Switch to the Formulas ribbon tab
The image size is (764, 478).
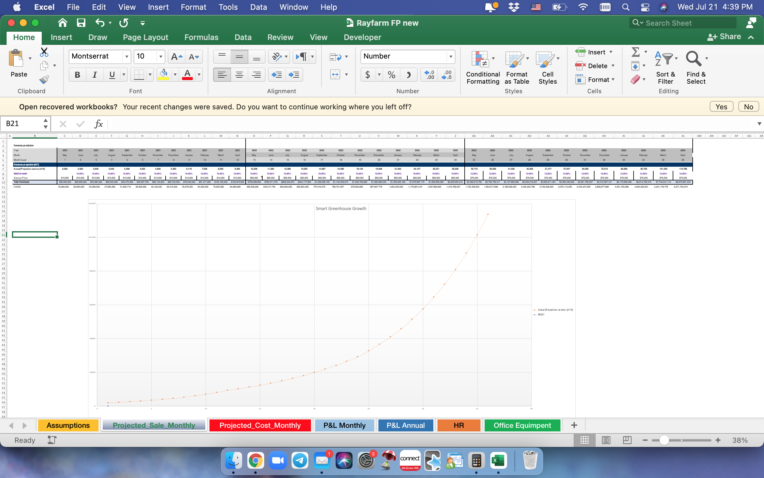point(199,37)
